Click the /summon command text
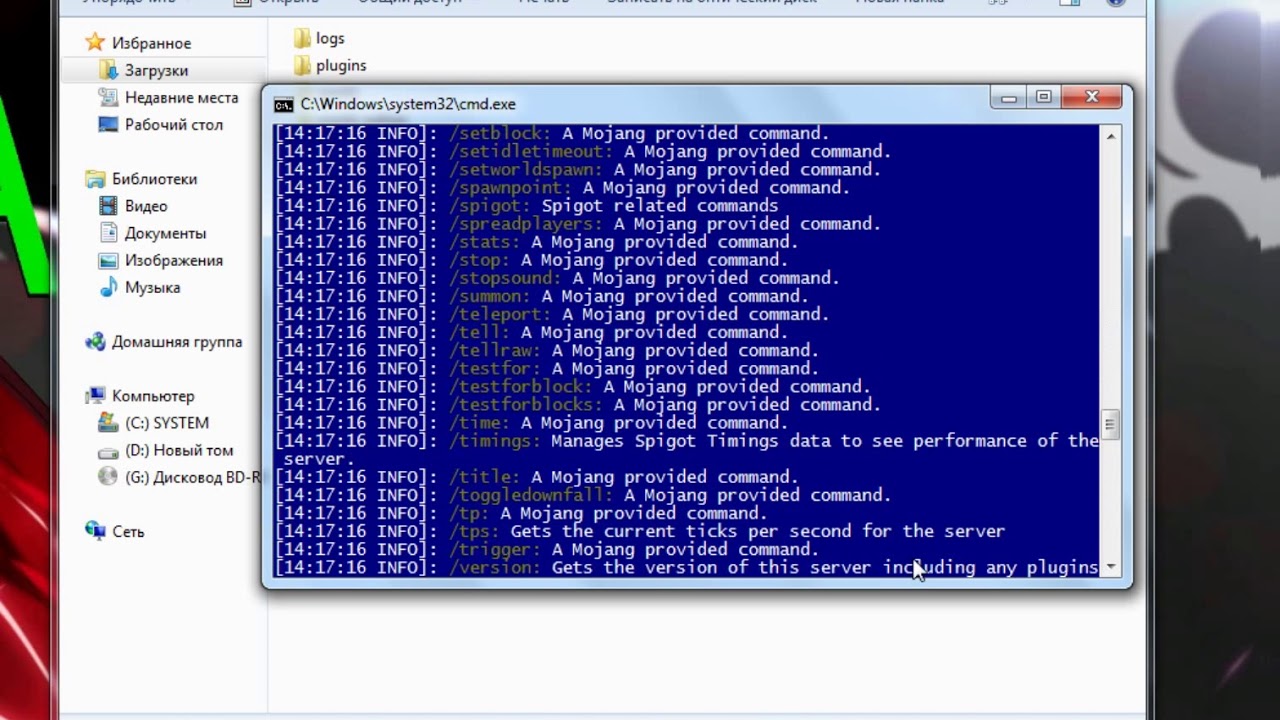Screen dimensions: 1280x720 [x=490, y=295]
